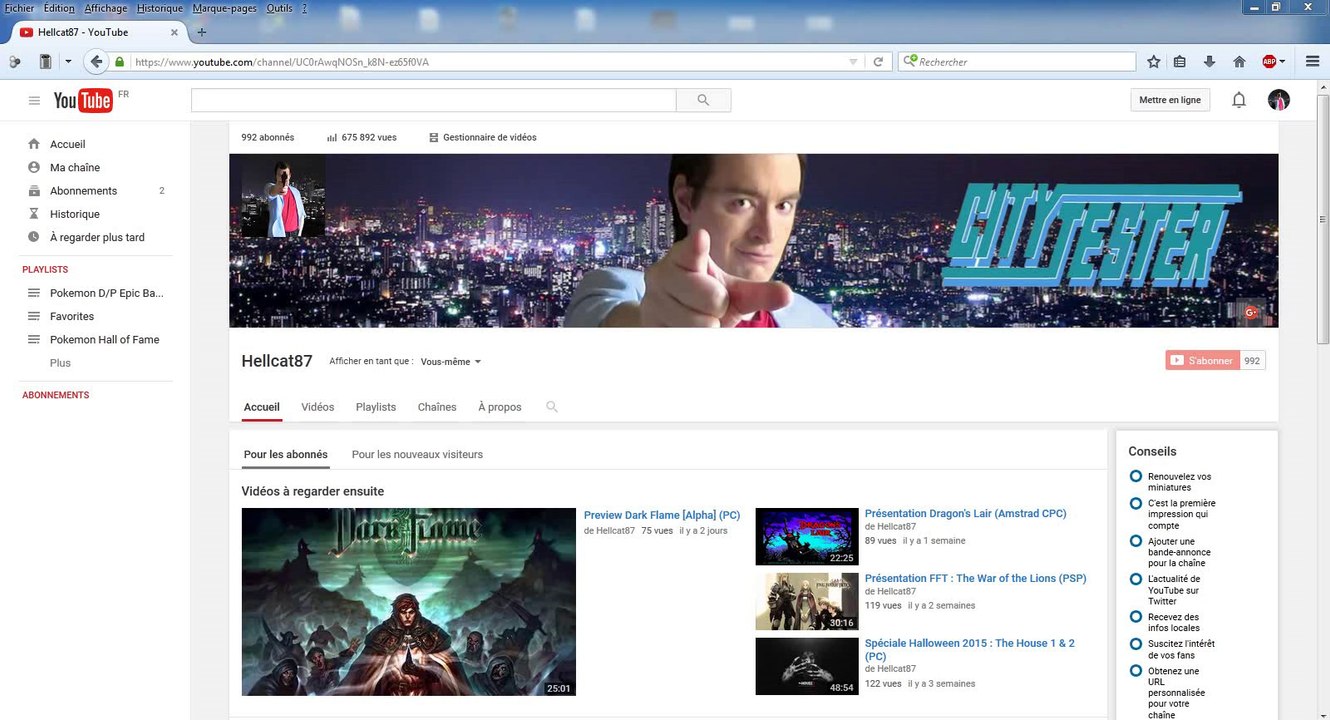Select the Recevez des infos locales circle
This screenshot has width=1330, height=720.
pyautogui.click(x=1135, y=617)
